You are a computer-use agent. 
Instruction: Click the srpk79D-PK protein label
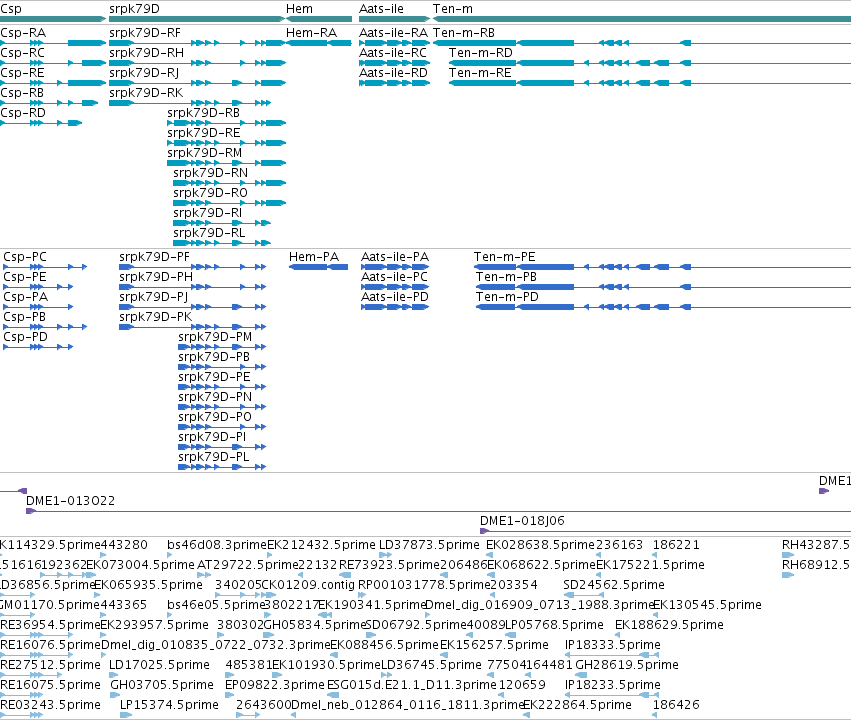coord(156,317)
